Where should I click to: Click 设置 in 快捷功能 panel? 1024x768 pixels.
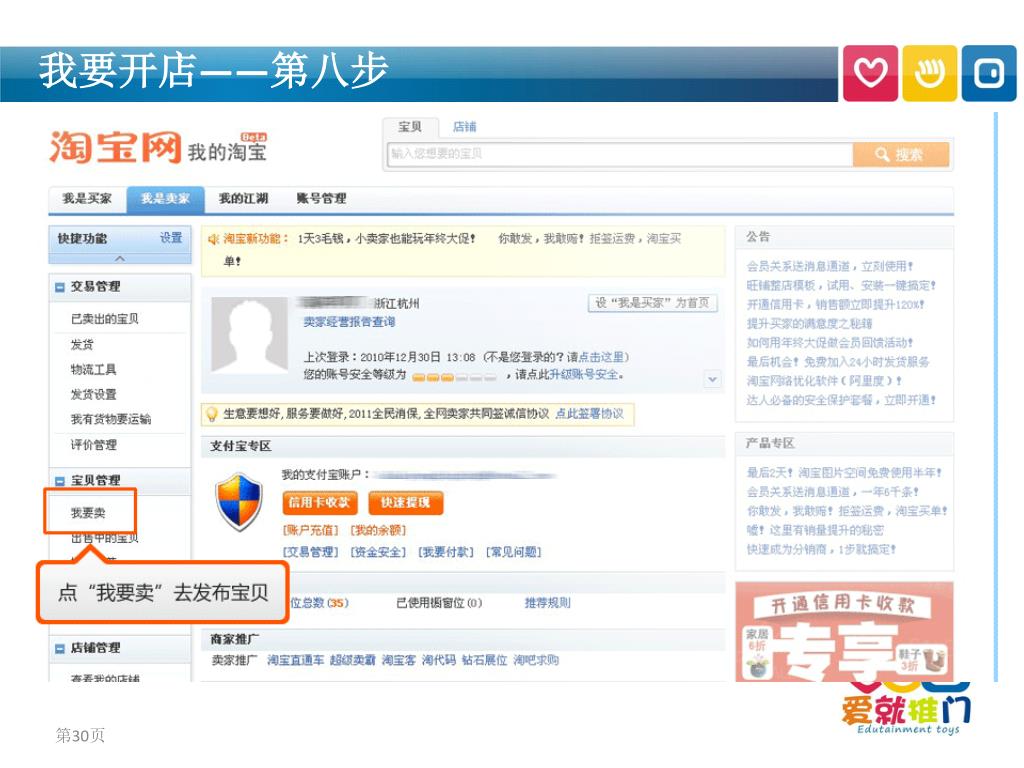[171, 238]
